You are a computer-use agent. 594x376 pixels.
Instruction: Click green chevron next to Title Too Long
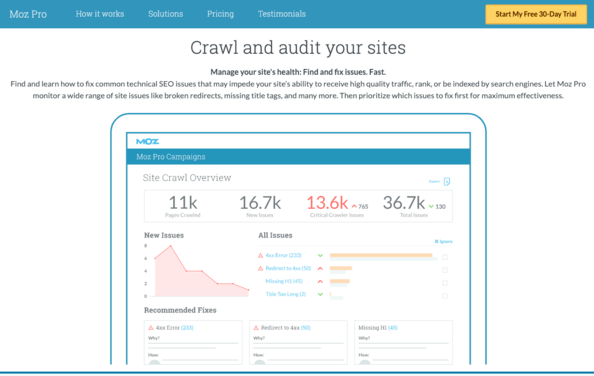click(x=320, y=294)
